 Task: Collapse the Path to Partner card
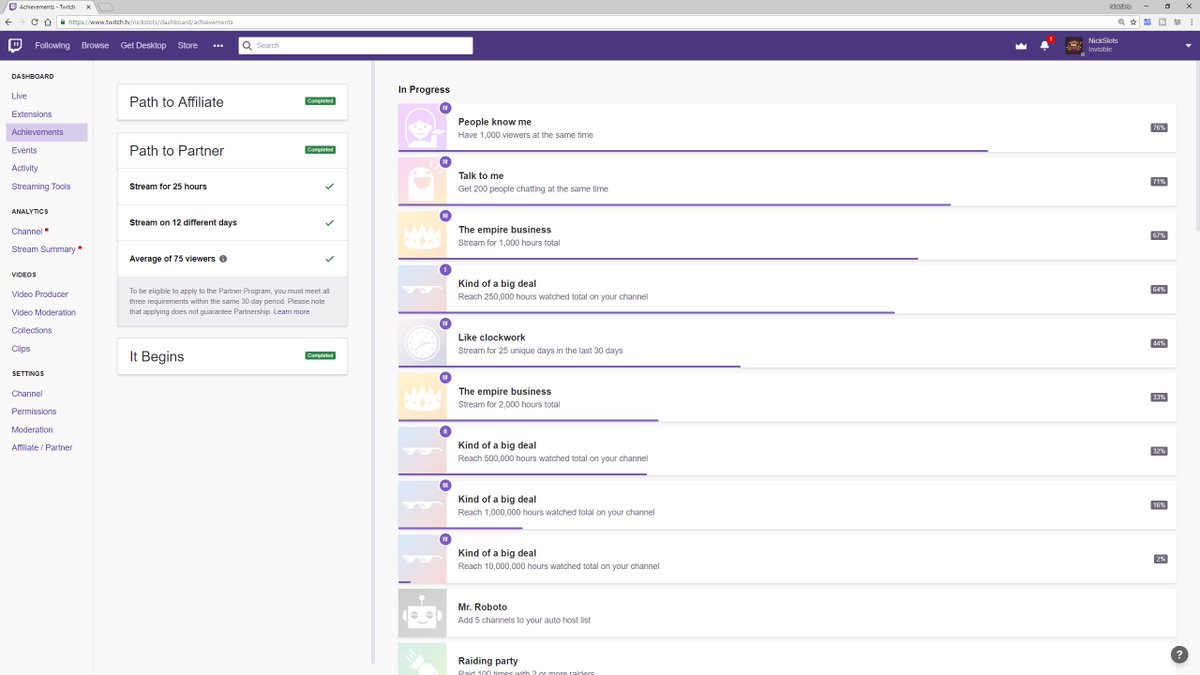pyautogui.click(x=232, y=151)
